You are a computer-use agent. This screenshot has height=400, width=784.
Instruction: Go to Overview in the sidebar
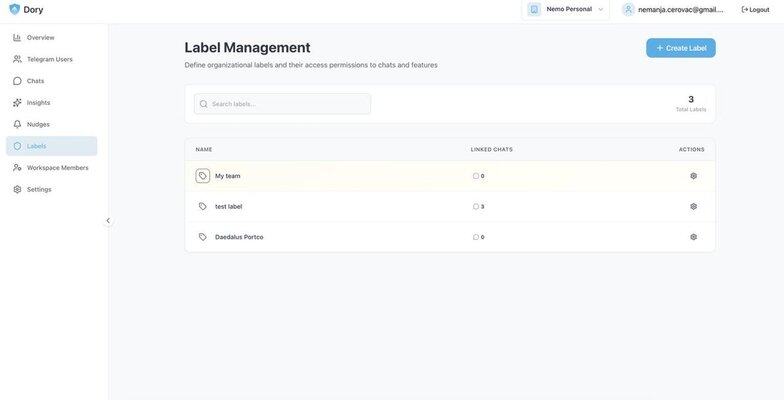pyautogui.click(x=41, y=37)
